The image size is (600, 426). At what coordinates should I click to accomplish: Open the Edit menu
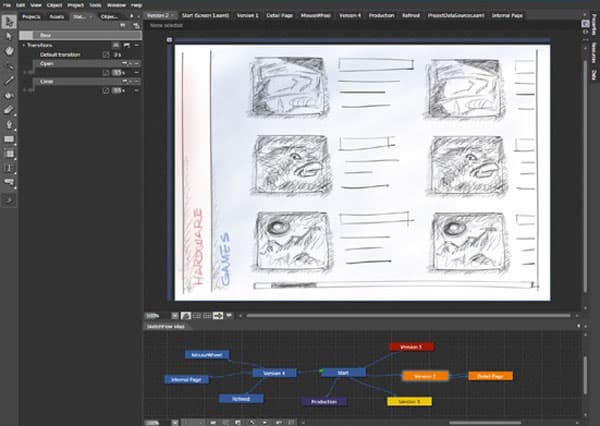coord(20,5)
